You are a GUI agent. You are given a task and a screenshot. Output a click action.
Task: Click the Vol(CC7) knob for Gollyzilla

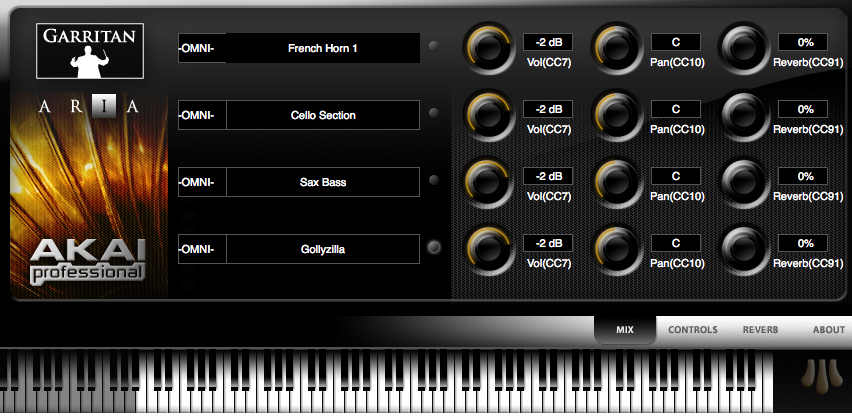488,249
